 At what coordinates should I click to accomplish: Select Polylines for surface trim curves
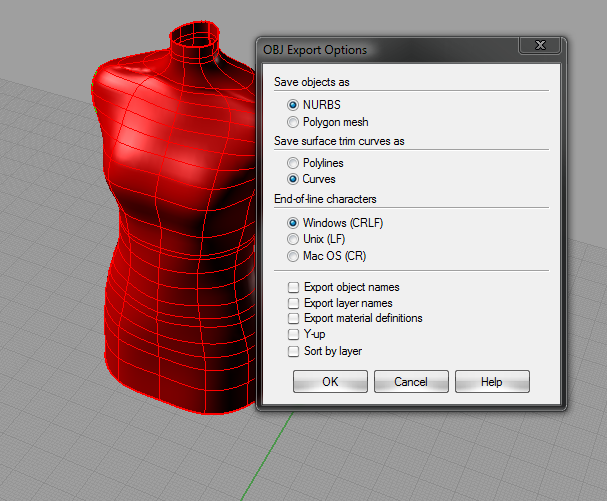(293, 162)
